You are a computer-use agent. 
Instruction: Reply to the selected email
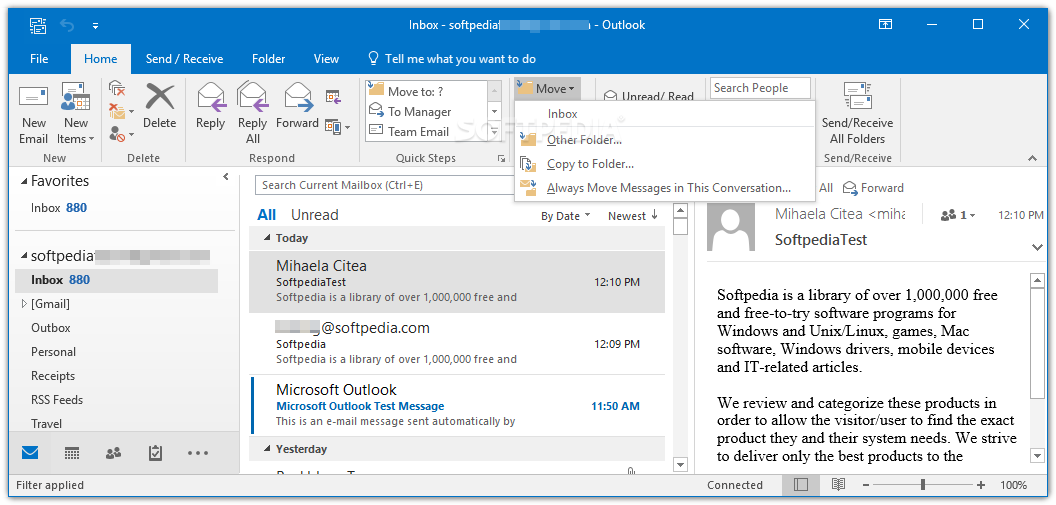(x=210, y=106)
